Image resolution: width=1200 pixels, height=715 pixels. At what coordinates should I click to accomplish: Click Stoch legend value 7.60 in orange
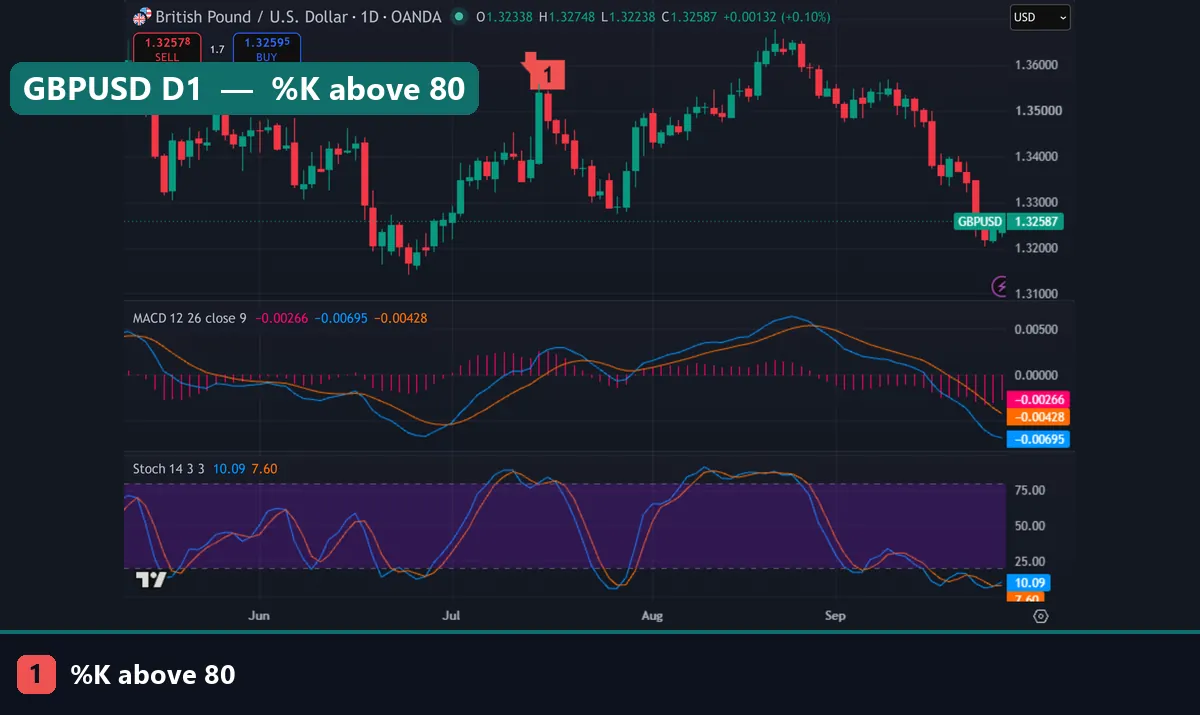tap(265, 468)
